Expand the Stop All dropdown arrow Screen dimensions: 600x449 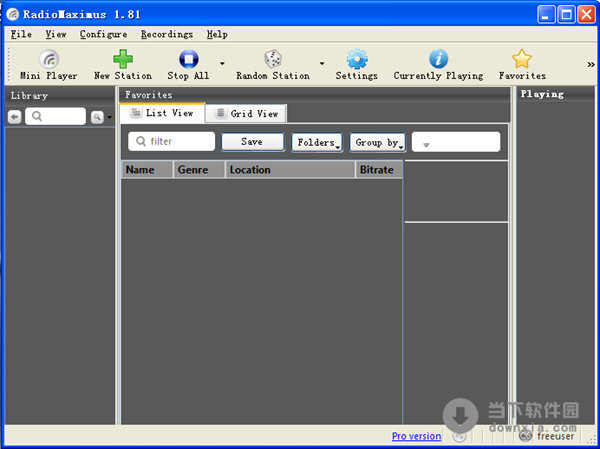tap(222, 64)
